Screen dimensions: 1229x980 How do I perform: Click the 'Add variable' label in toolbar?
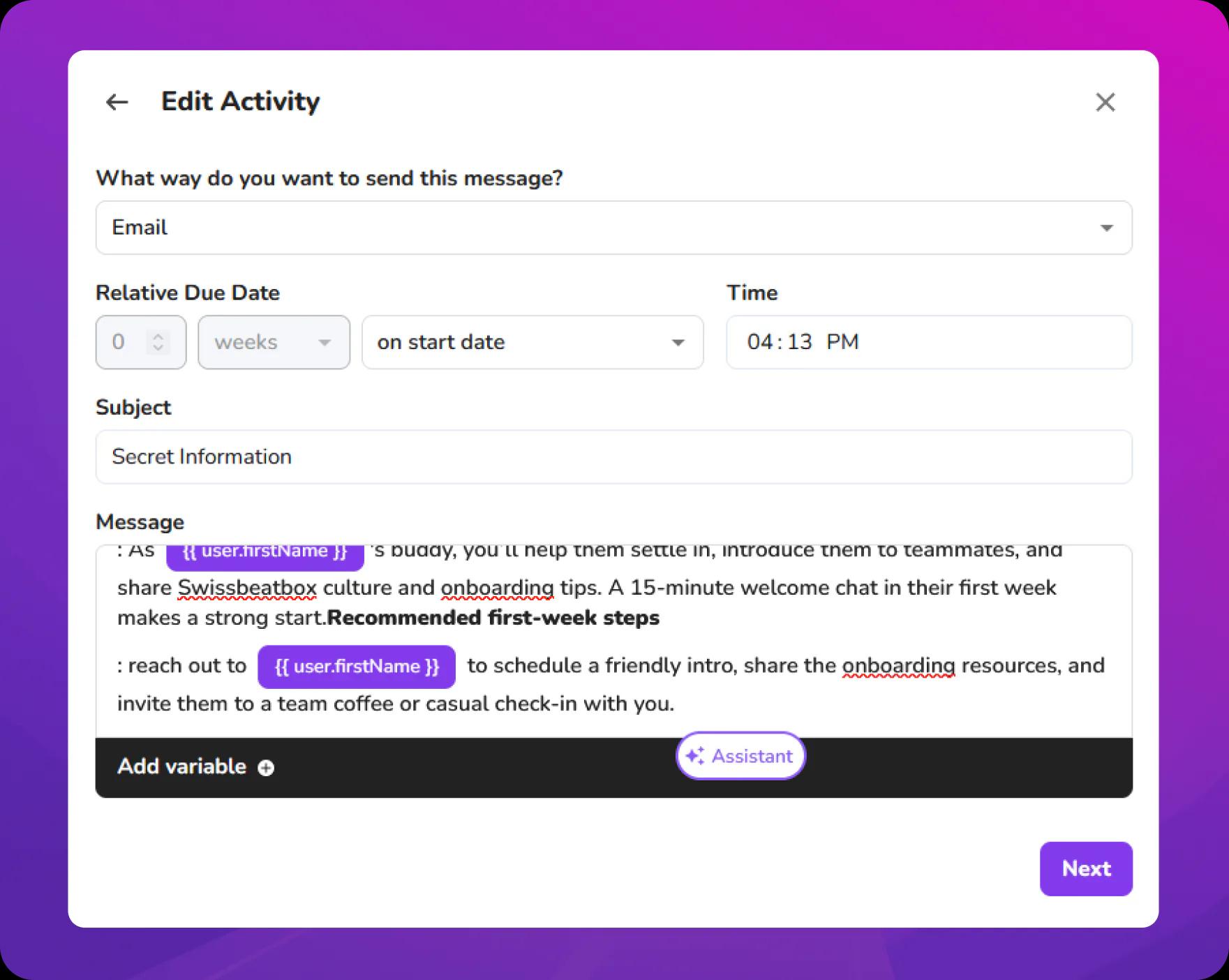(x=181, y=766)
